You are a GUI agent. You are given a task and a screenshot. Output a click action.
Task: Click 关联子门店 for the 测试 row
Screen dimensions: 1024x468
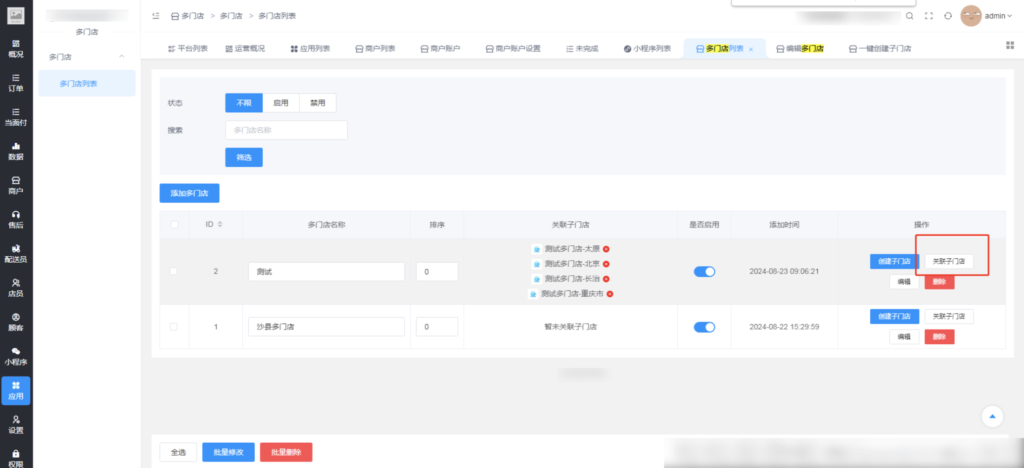pyautogui.click(x=949, y=261)
